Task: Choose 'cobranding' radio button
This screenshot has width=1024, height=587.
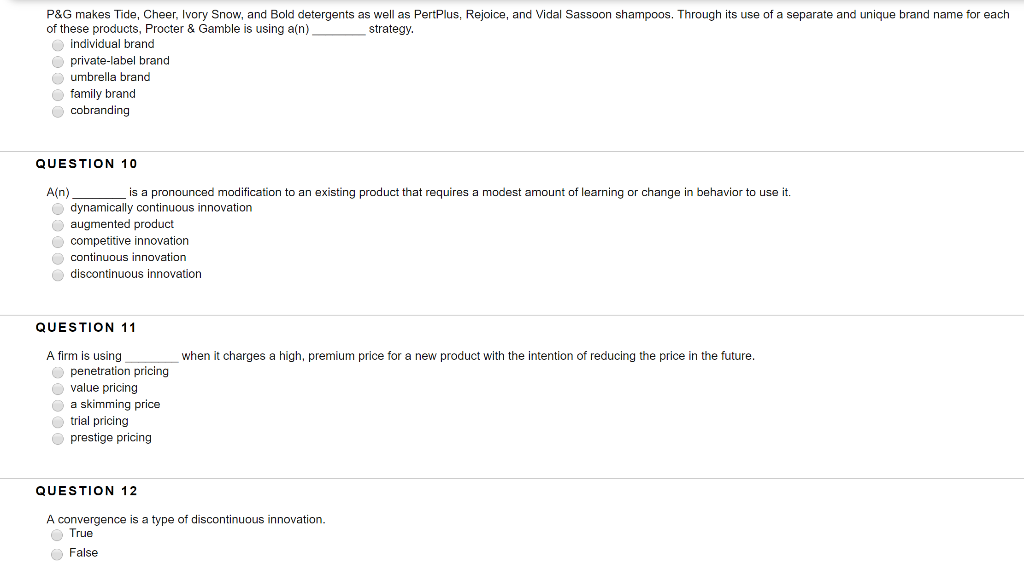Action: coord(58,112)
